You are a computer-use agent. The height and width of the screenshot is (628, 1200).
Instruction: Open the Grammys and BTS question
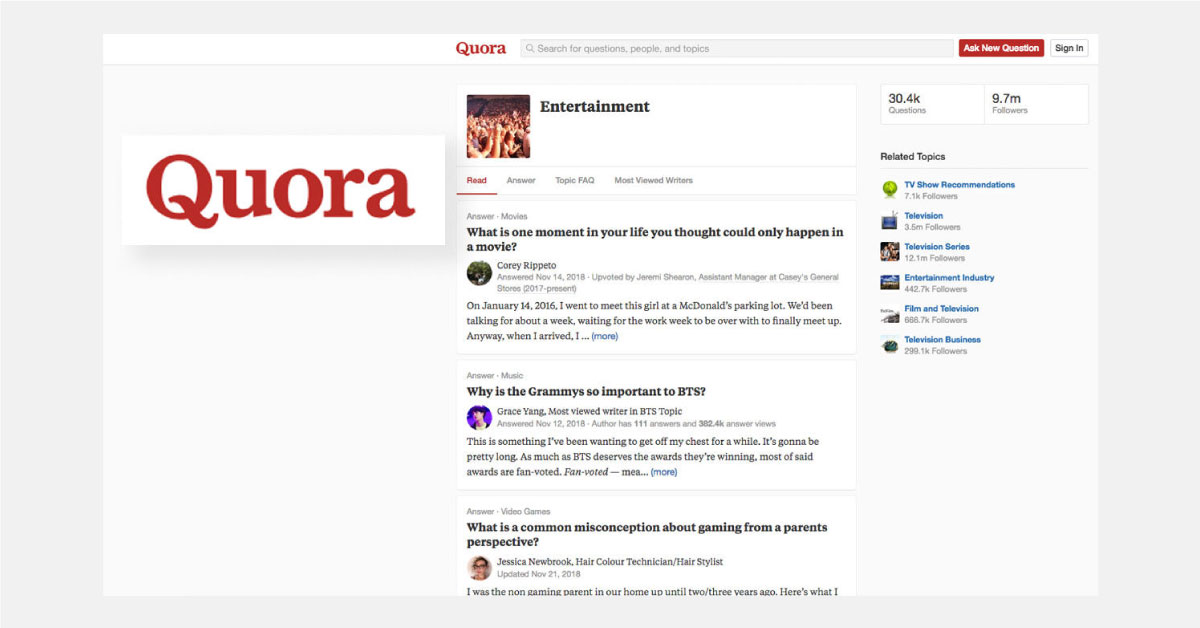(586, 392)
